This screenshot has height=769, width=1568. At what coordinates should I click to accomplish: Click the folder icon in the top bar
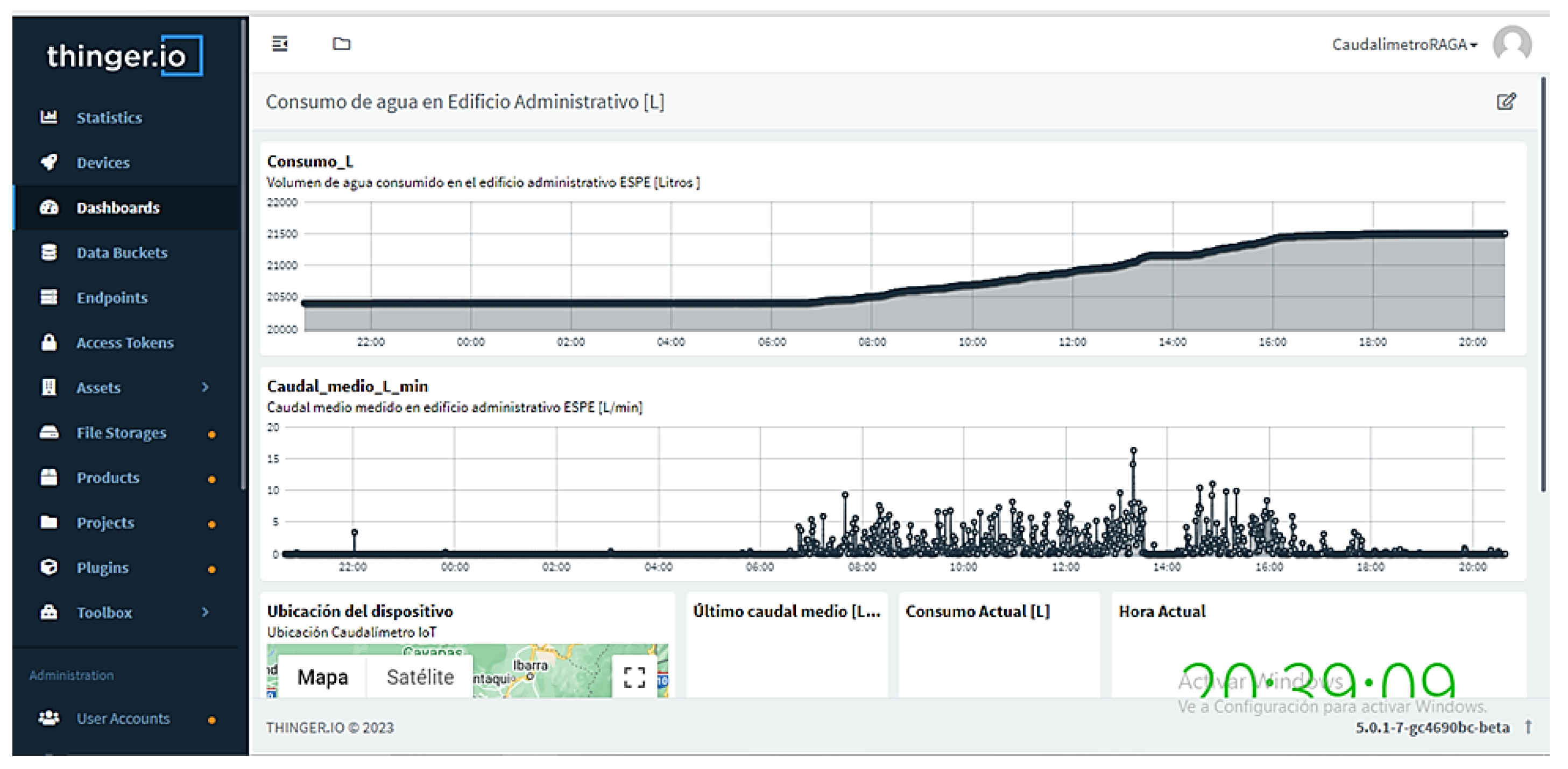point(342,44)
